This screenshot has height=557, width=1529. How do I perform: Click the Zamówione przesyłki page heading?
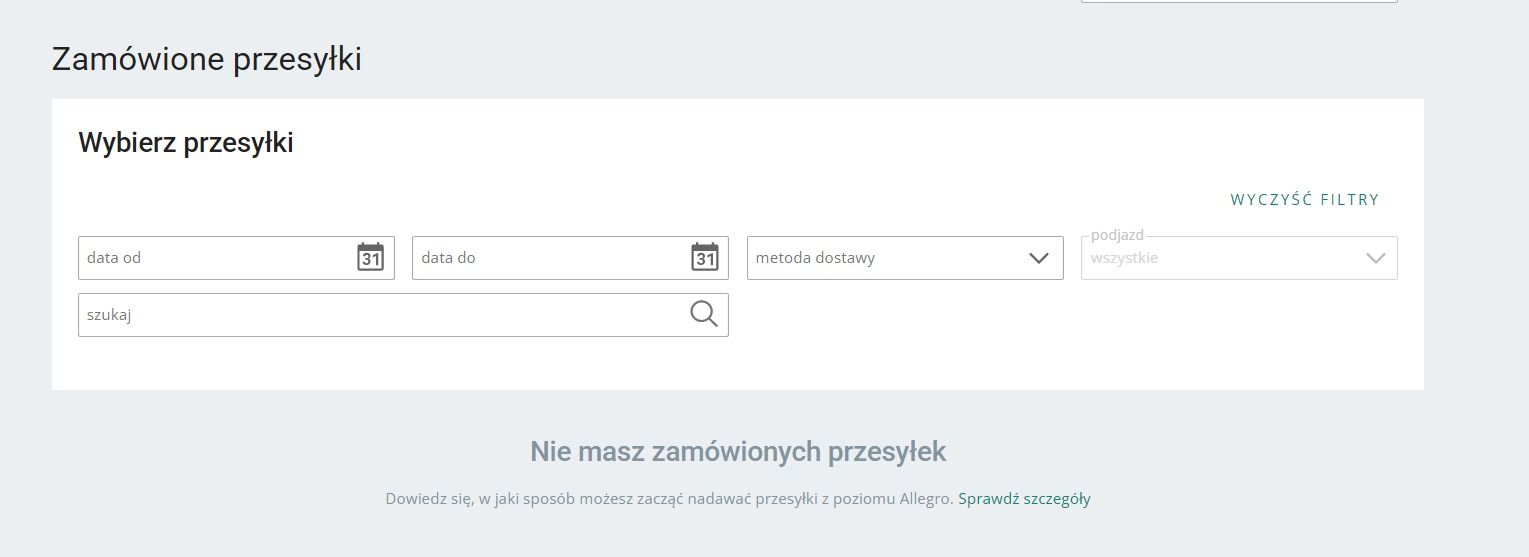coord(207,60)
